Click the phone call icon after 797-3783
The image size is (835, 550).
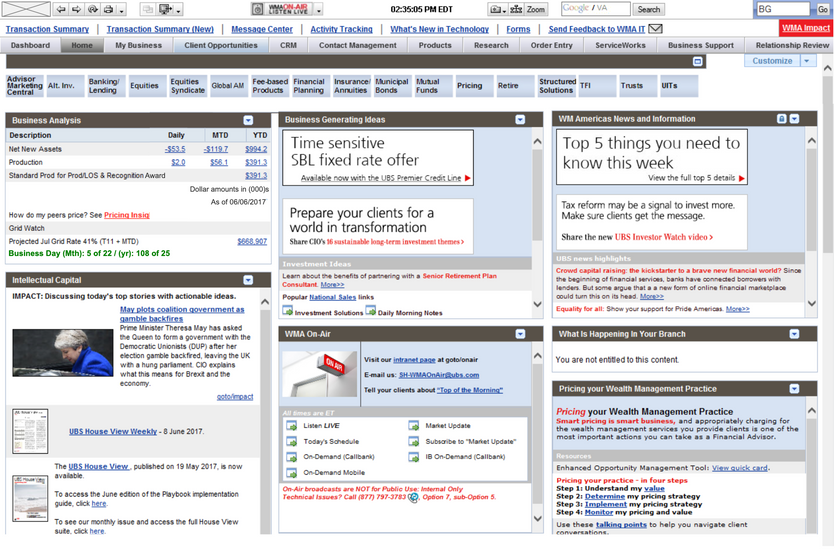[x=413, y=497]
